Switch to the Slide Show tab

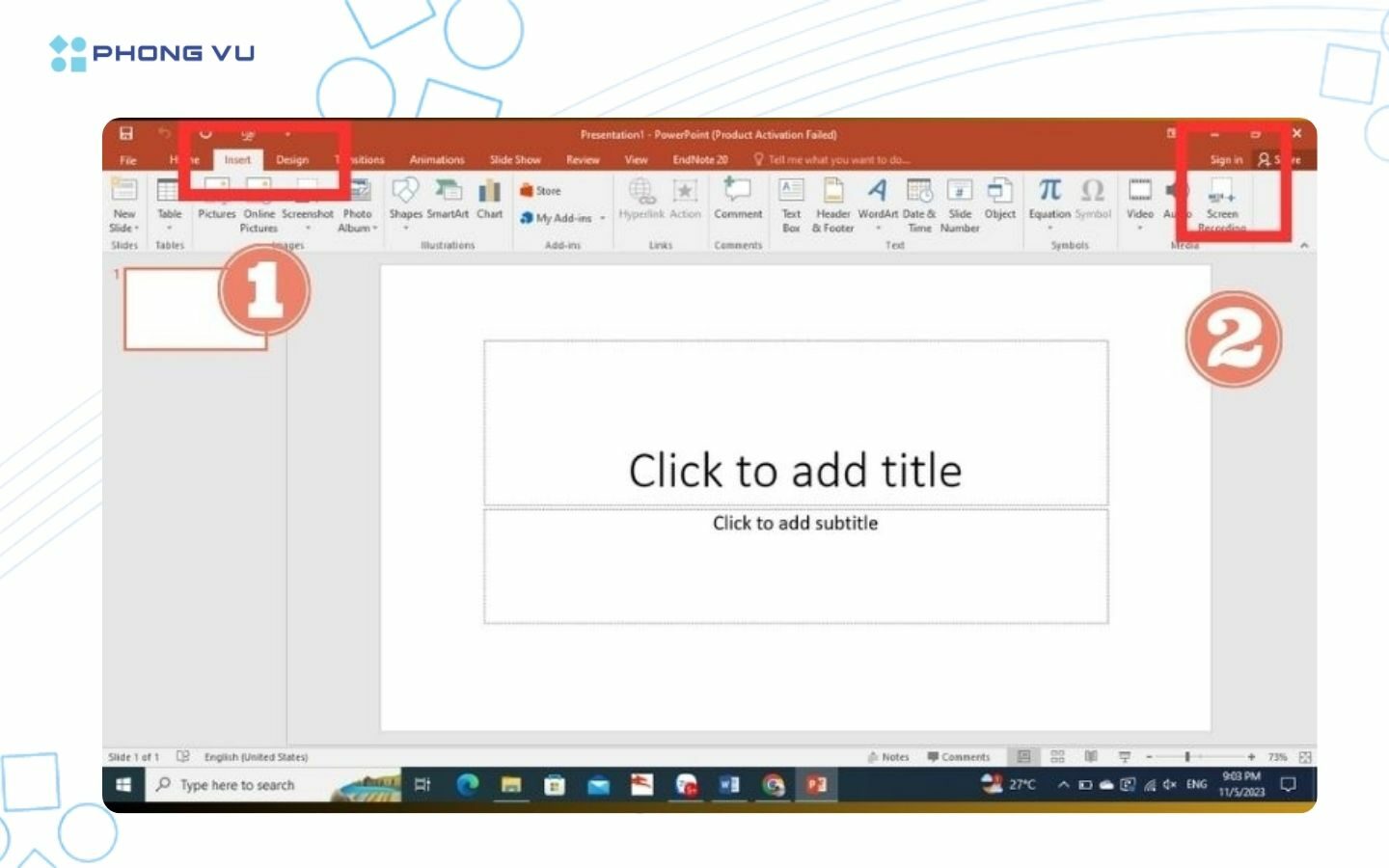(x=515, y=160)
